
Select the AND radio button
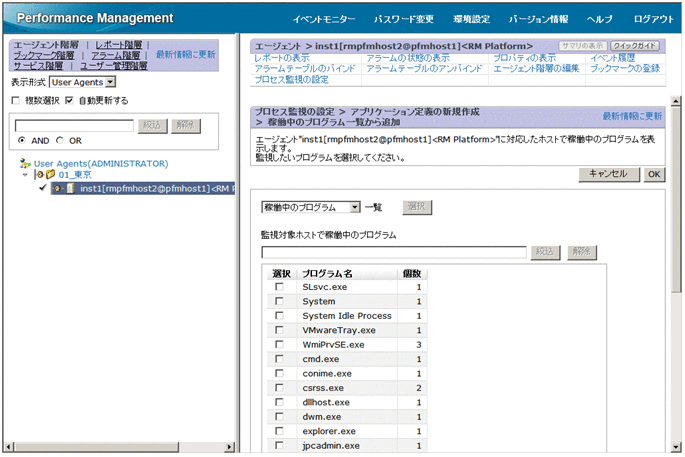[21, 140]
